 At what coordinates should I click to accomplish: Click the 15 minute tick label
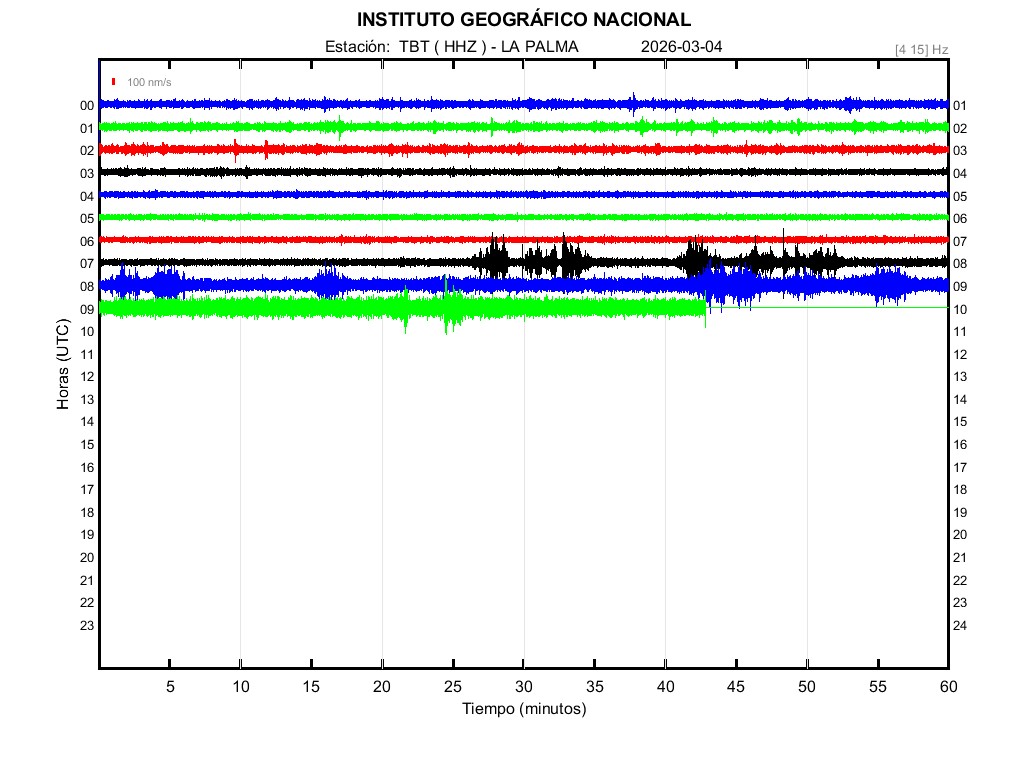click(311, 686)
